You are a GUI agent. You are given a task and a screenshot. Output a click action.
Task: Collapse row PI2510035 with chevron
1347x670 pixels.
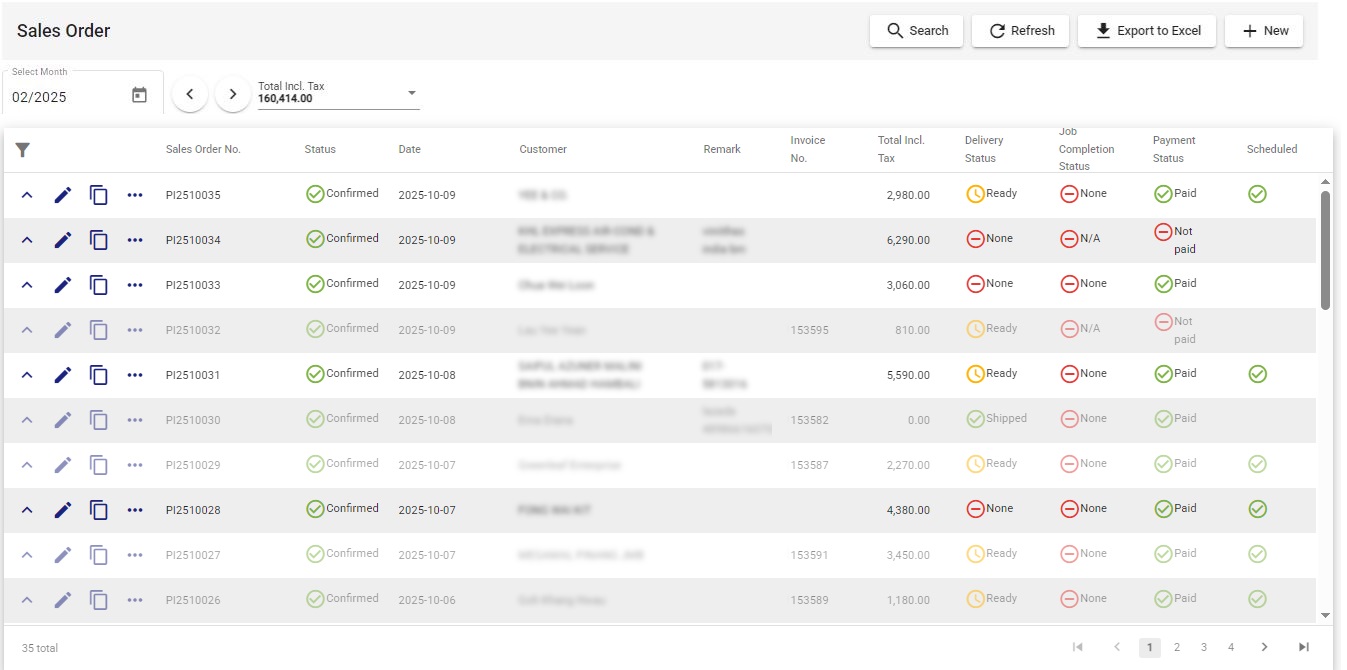27,195
